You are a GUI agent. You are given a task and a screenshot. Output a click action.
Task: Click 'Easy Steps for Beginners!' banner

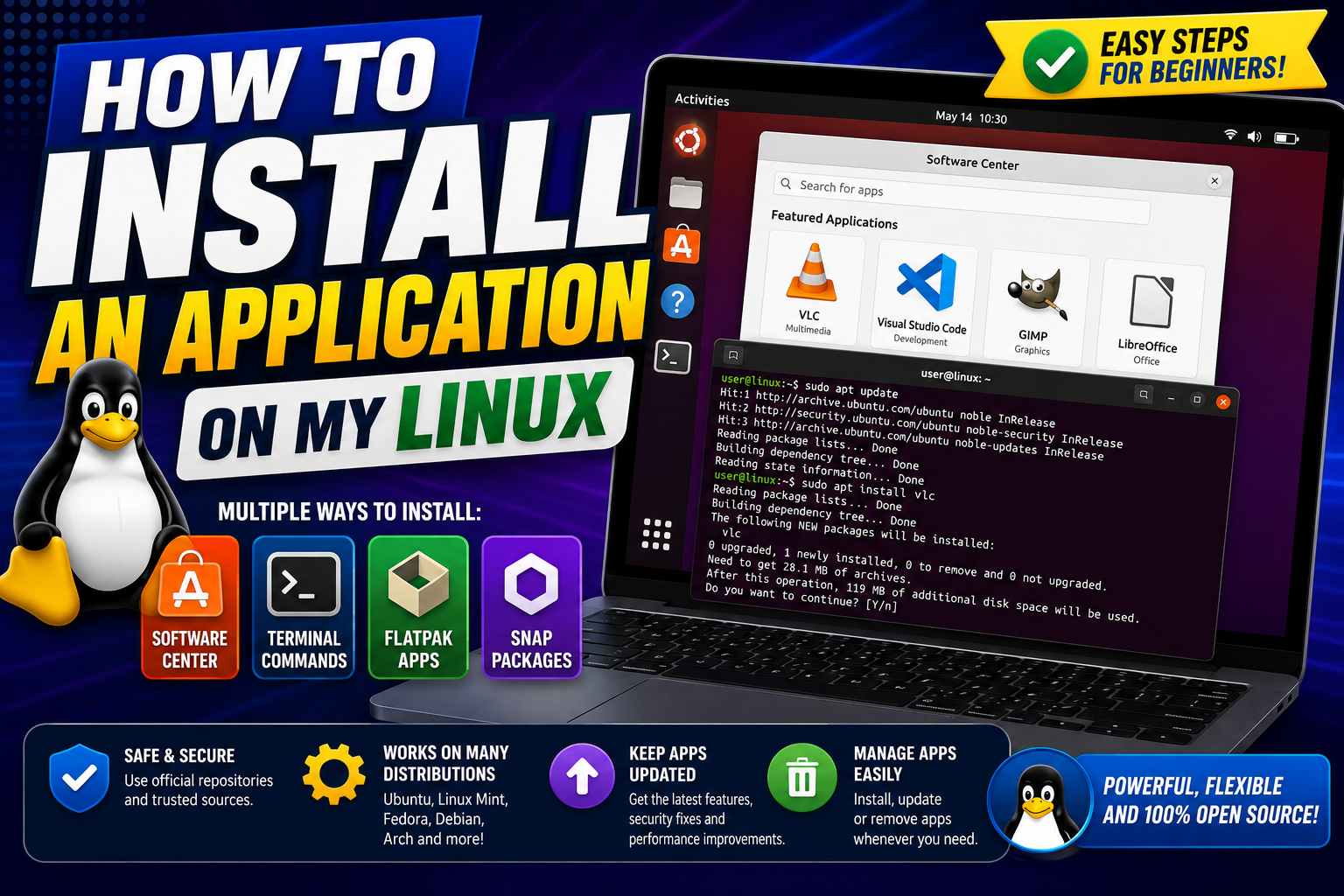(1155, 56)
